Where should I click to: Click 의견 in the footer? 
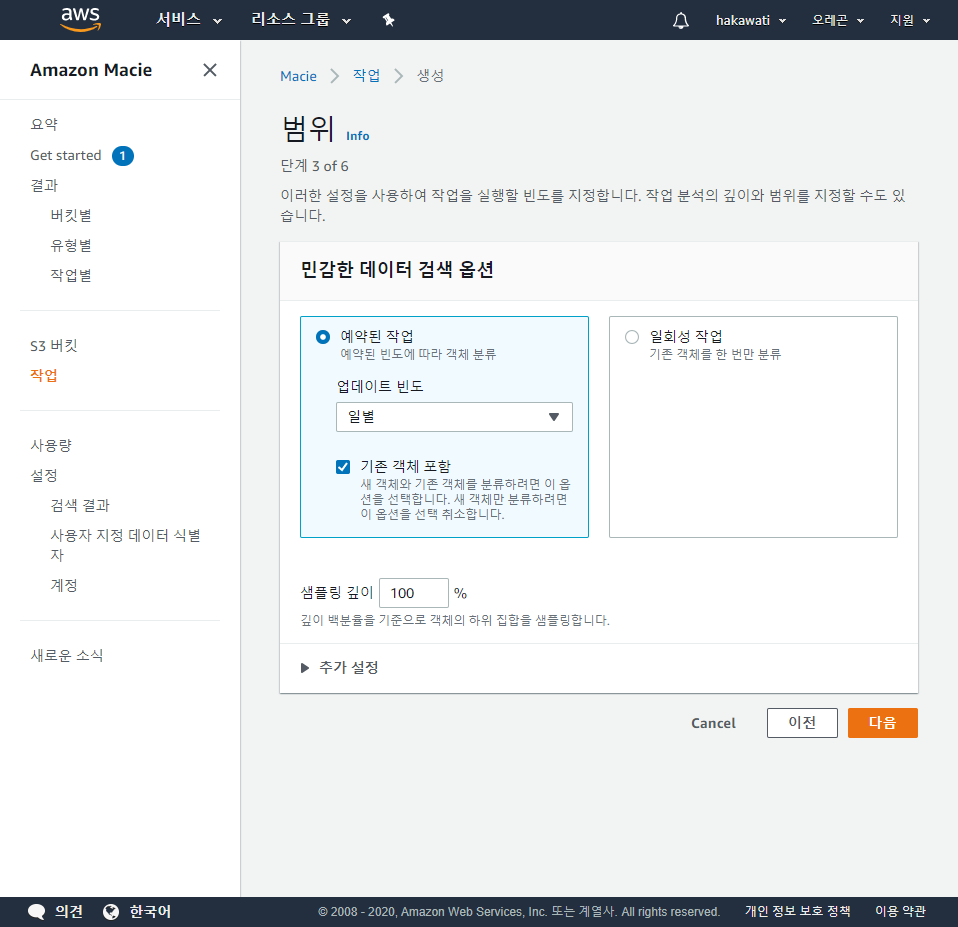click(x=69, y=912)
